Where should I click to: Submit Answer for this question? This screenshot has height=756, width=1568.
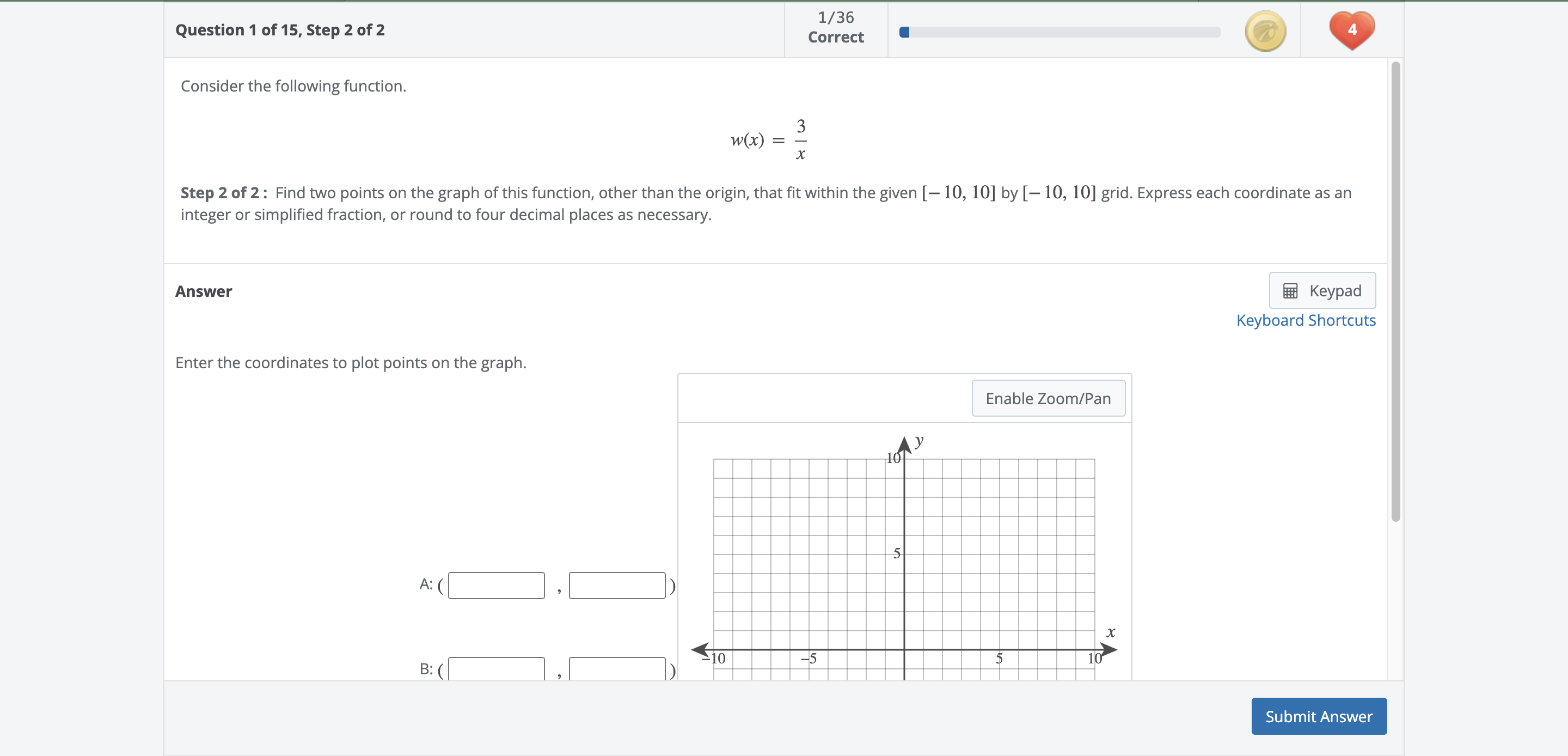1319,716
